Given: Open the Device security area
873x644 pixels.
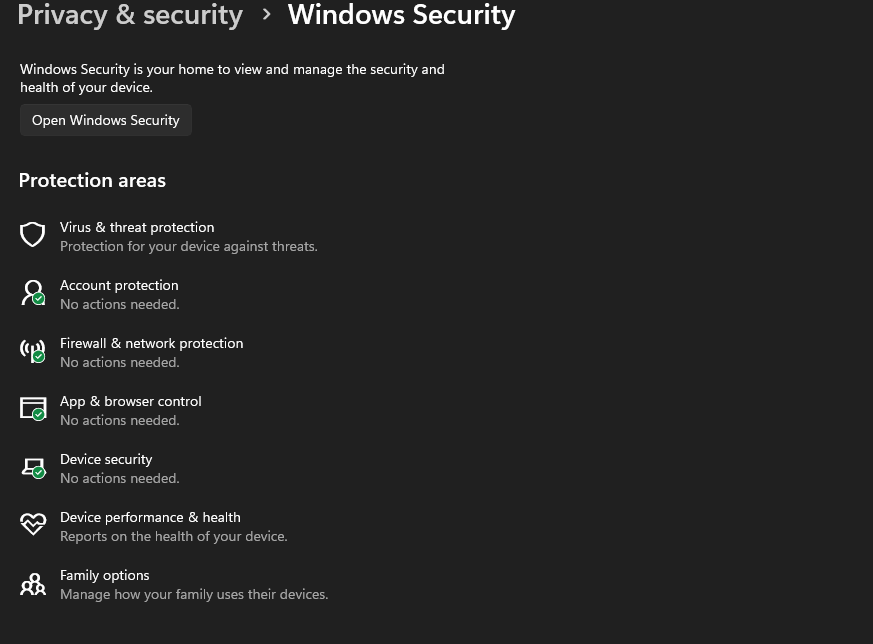Looking at the screenshot, I should click(x=106, y=460).
